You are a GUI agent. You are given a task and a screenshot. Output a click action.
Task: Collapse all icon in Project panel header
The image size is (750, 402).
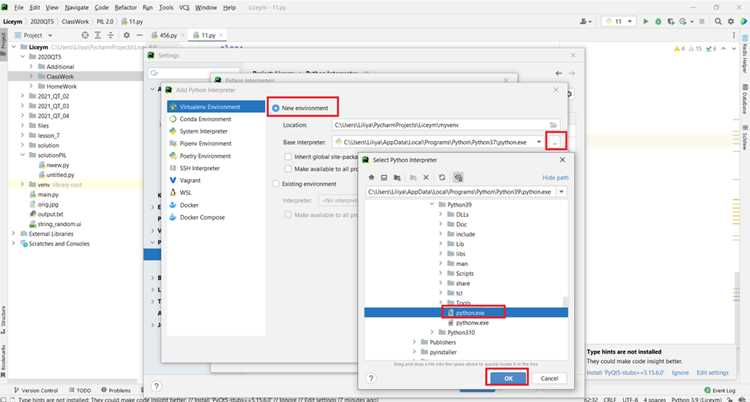pos(110,35)
